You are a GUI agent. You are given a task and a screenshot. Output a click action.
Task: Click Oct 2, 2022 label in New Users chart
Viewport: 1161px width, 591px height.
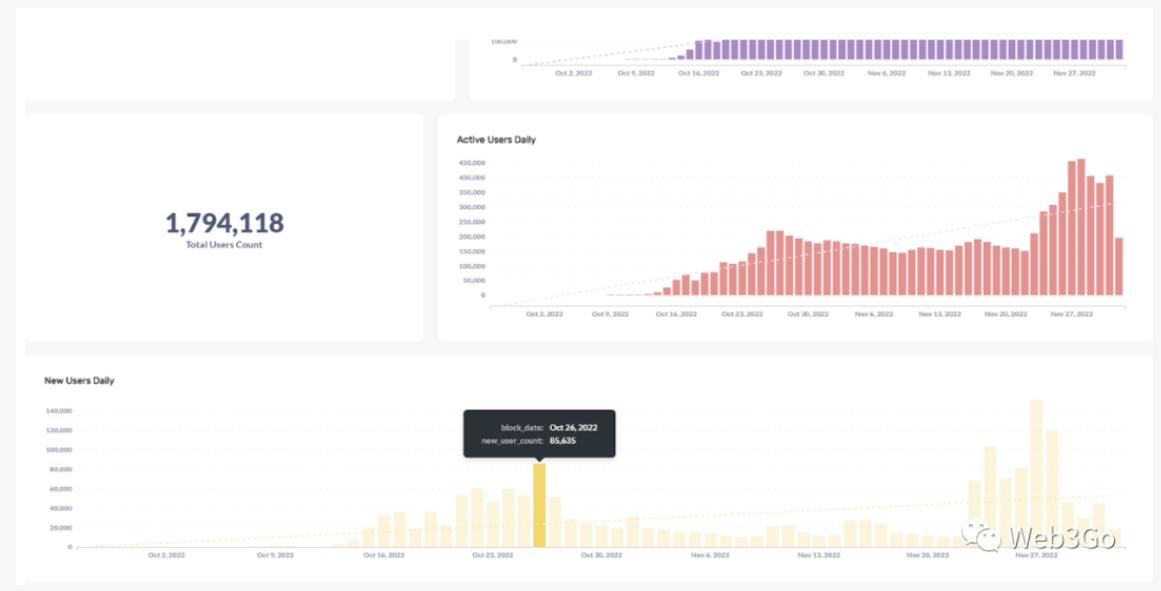(x=166, y=554)
